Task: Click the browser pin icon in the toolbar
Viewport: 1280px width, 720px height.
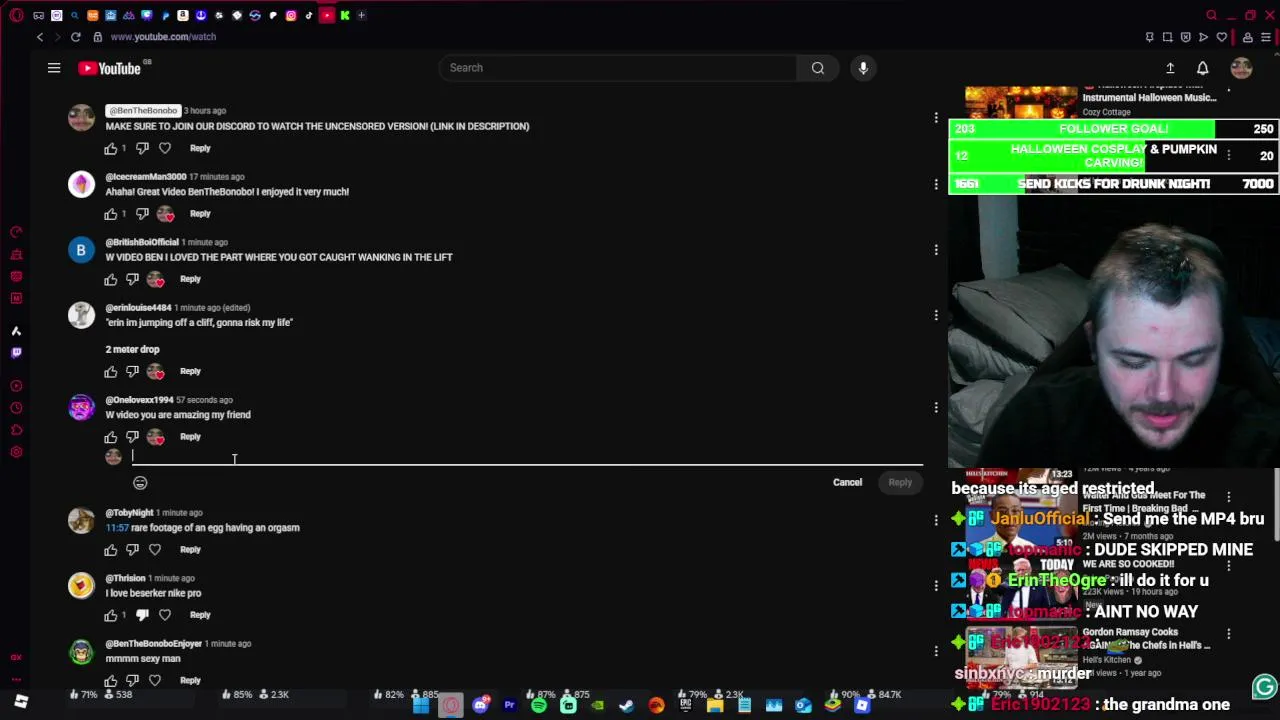Action: 1149,37
